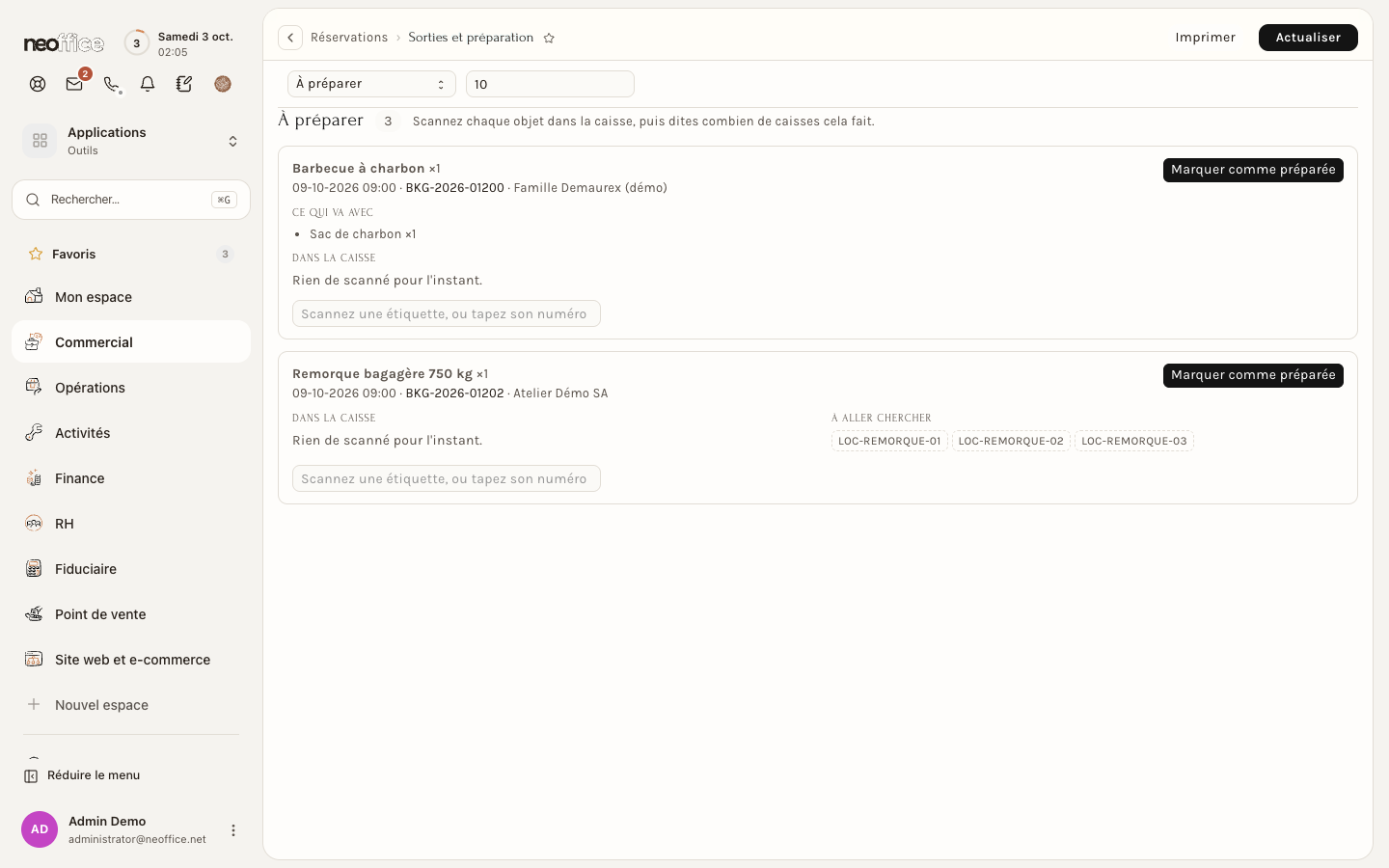Click the Imprimer button

point(1205,38)
